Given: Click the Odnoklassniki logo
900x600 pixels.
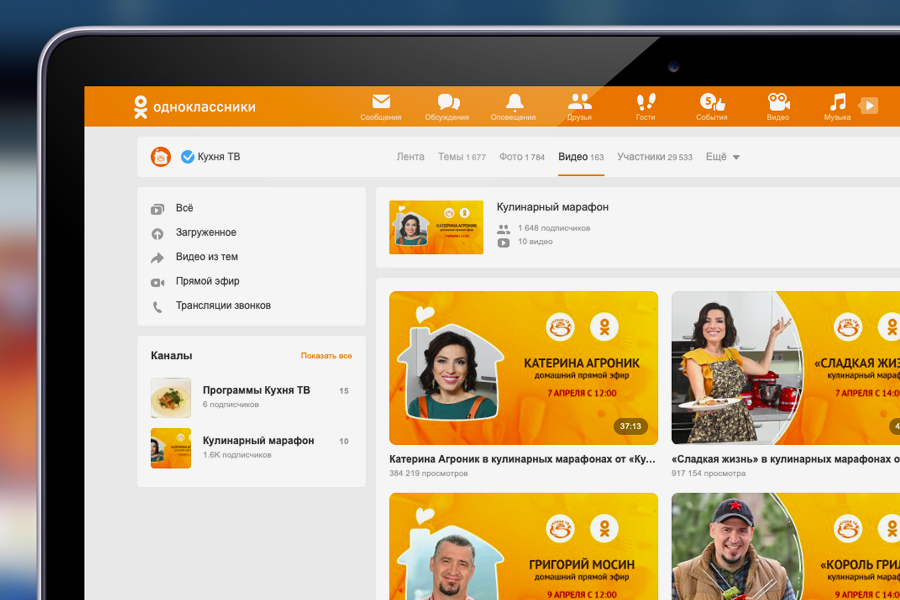Looking at the screenshot, I should pyautogui.click(x=195, y=107).
